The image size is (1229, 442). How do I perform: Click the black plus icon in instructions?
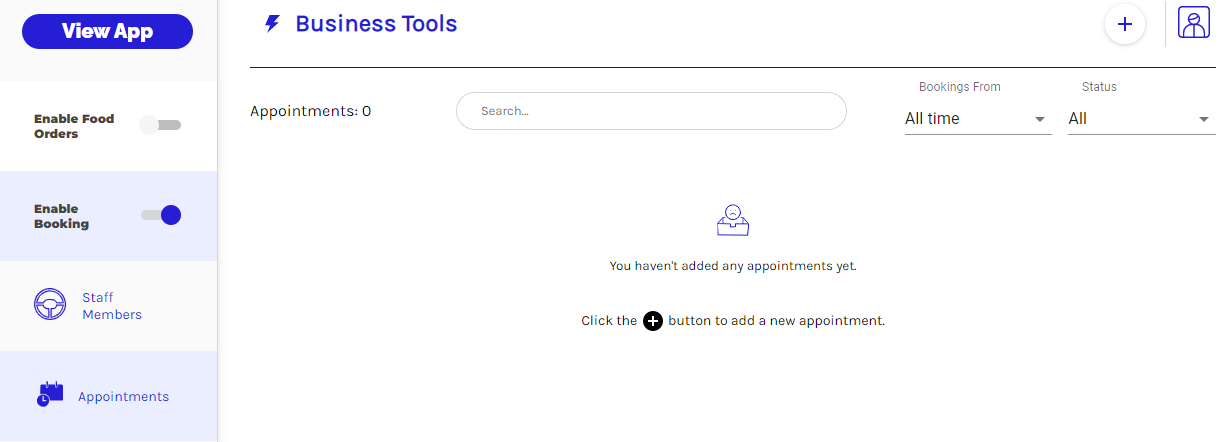point(653,321)
